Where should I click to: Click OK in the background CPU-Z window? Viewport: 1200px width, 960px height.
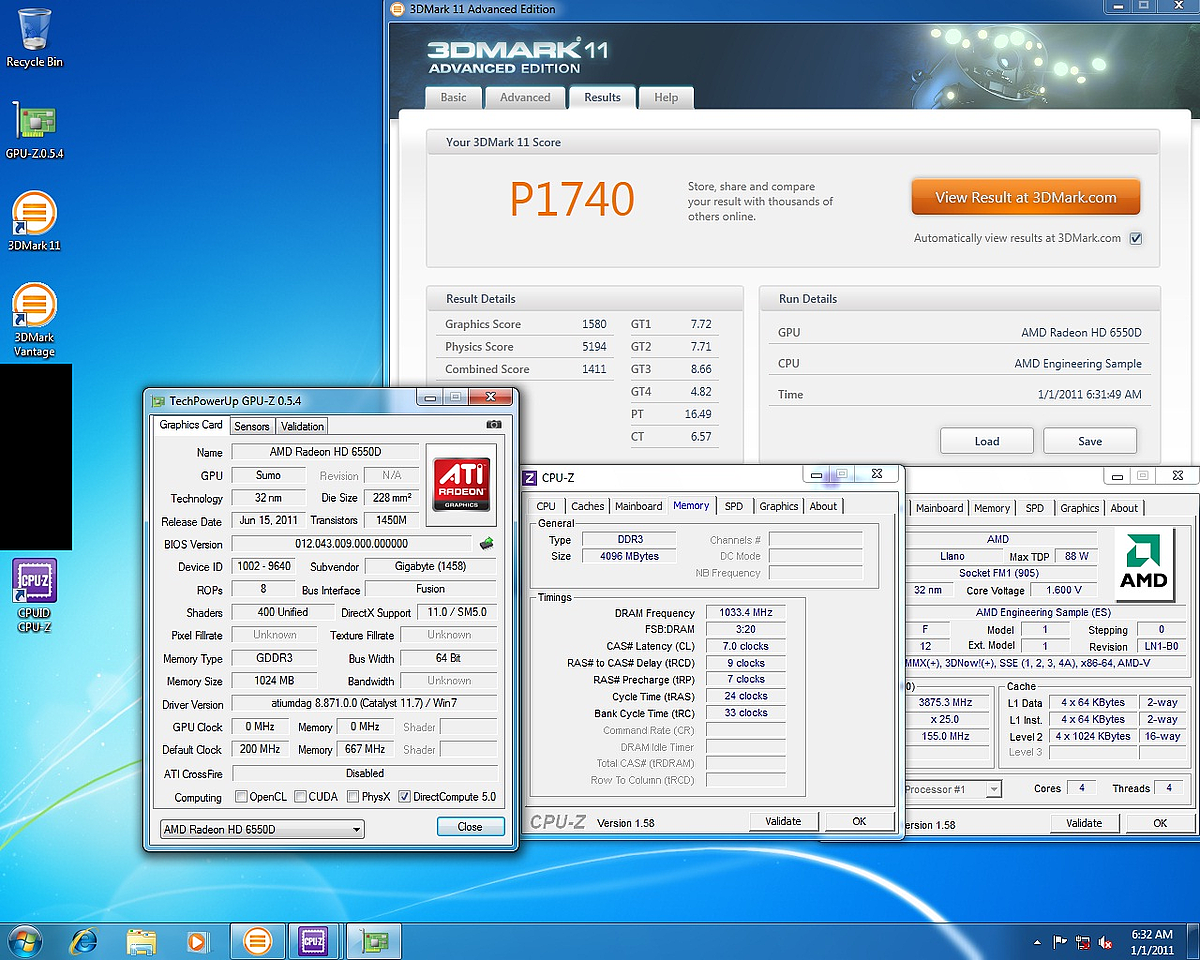pos(1160,823)
